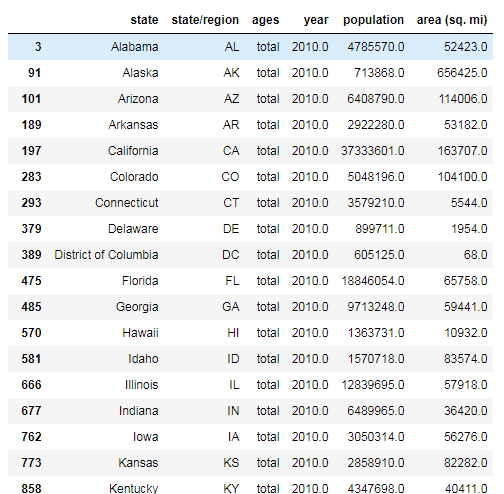Click Idaho's area value 83574.0
The image size is (504, 494).
465,359
